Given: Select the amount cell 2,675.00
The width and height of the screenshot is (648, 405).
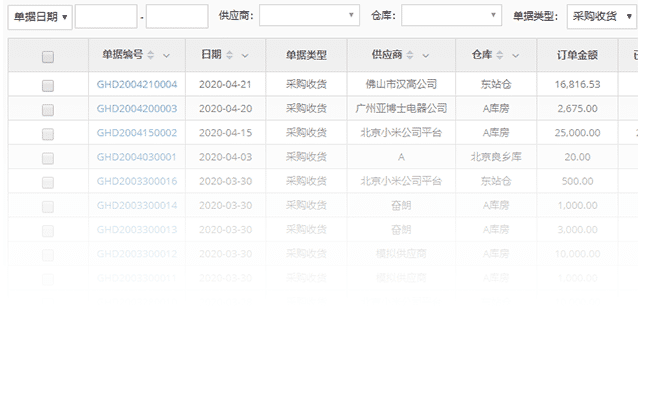Looking at the screenshot, I should pyautogui.click(x=577, y=108).
